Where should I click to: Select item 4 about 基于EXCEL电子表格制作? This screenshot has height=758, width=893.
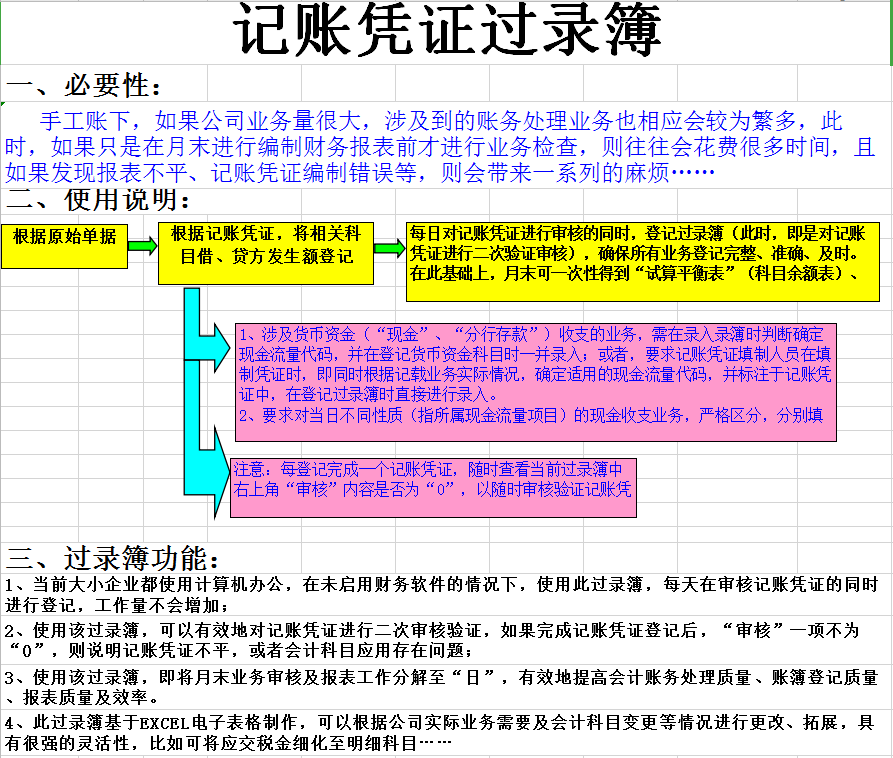[x=440, y=732]
